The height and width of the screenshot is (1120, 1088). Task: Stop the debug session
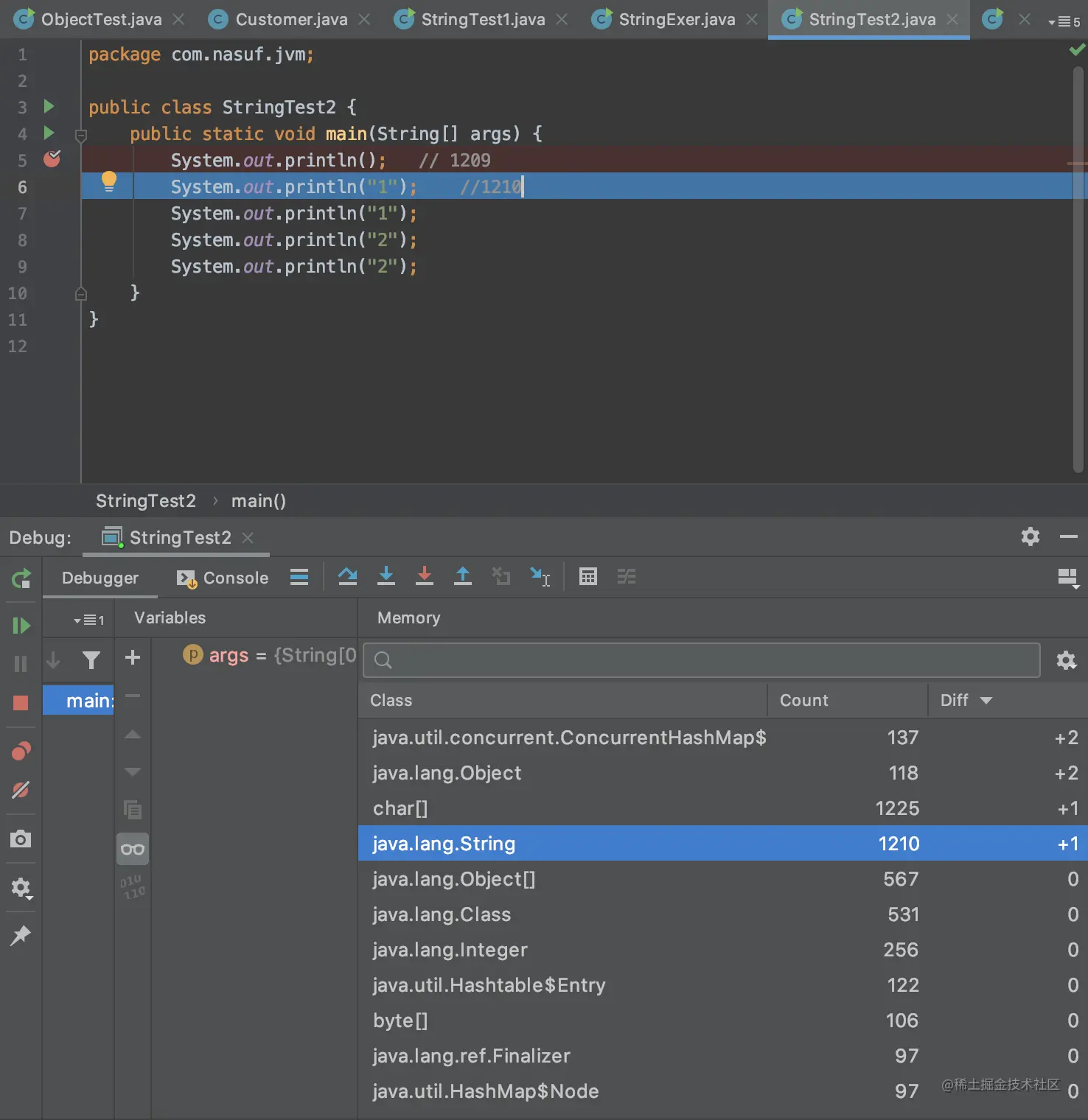[x=21, y=703]
